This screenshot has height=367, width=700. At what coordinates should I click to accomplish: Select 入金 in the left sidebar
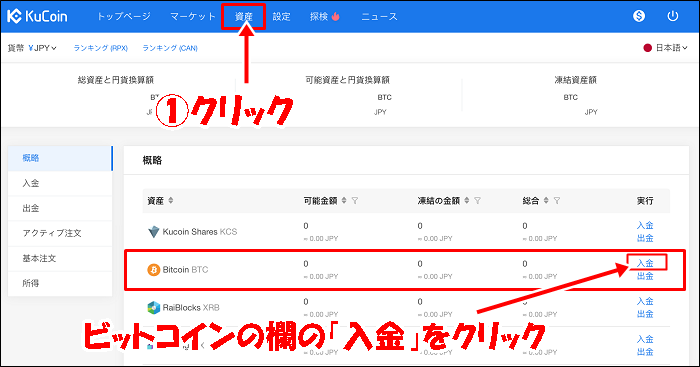pyautogui.click(x=60, y=183)
